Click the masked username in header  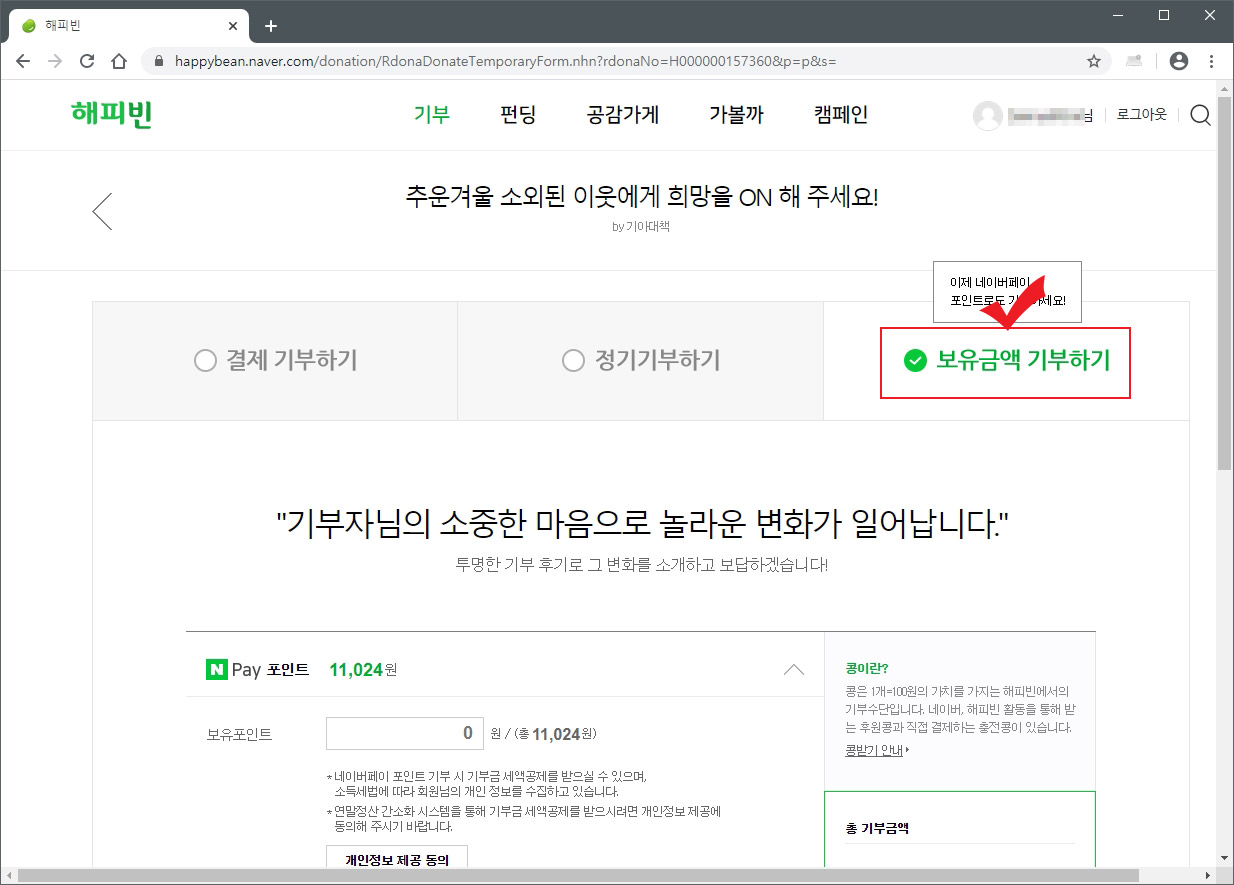(1050, 115)
